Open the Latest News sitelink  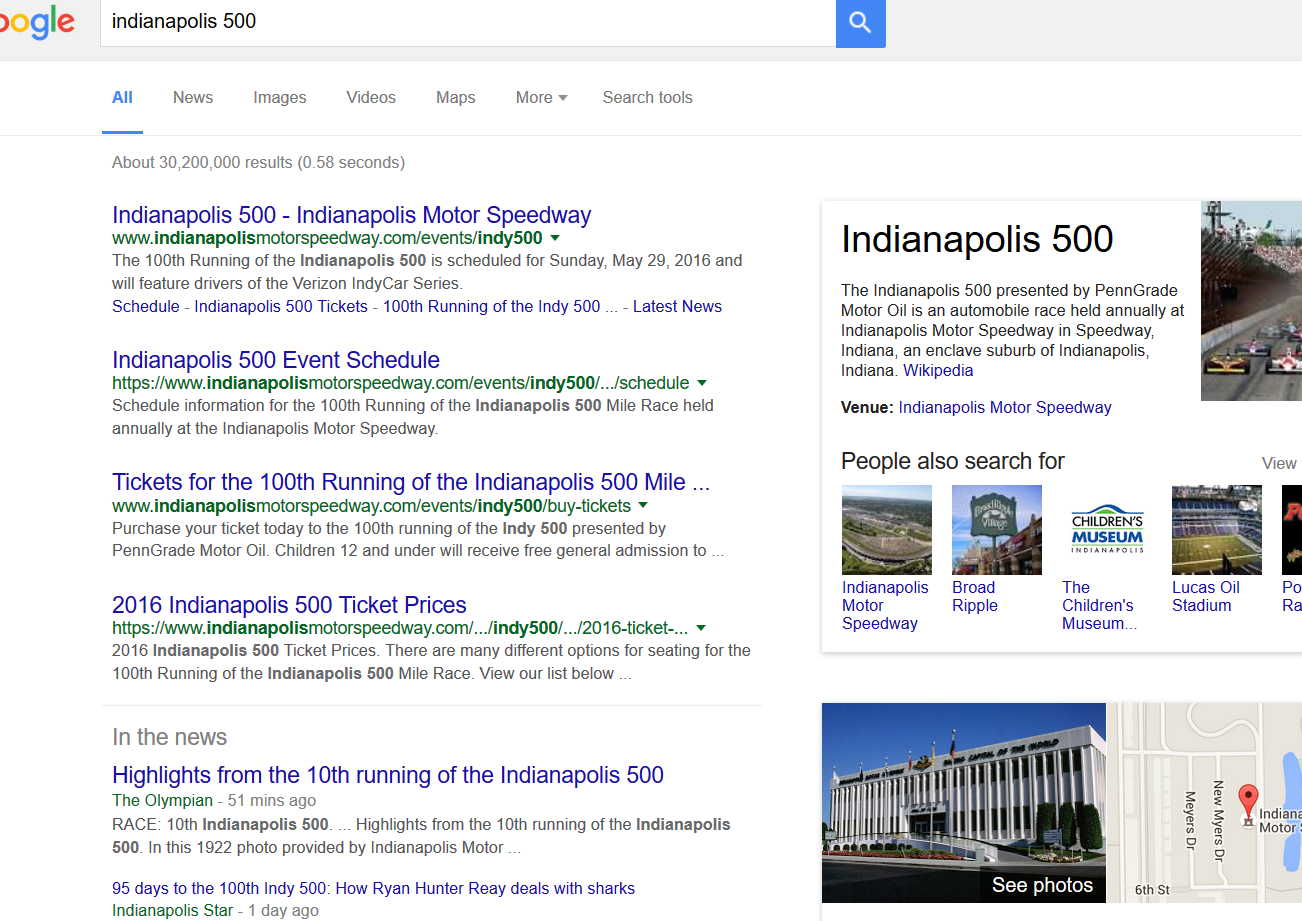tap(677, 306)
